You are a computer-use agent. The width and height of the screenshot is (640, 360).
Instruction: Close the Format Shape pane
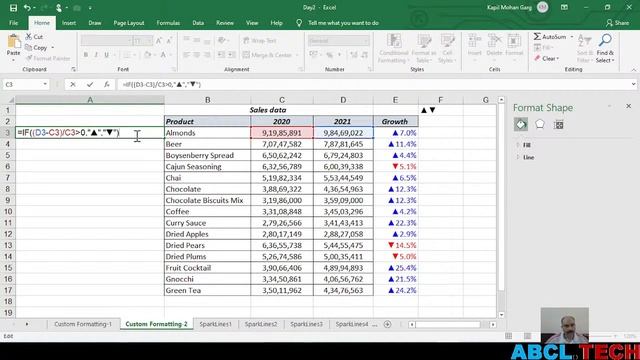[629, 106]
